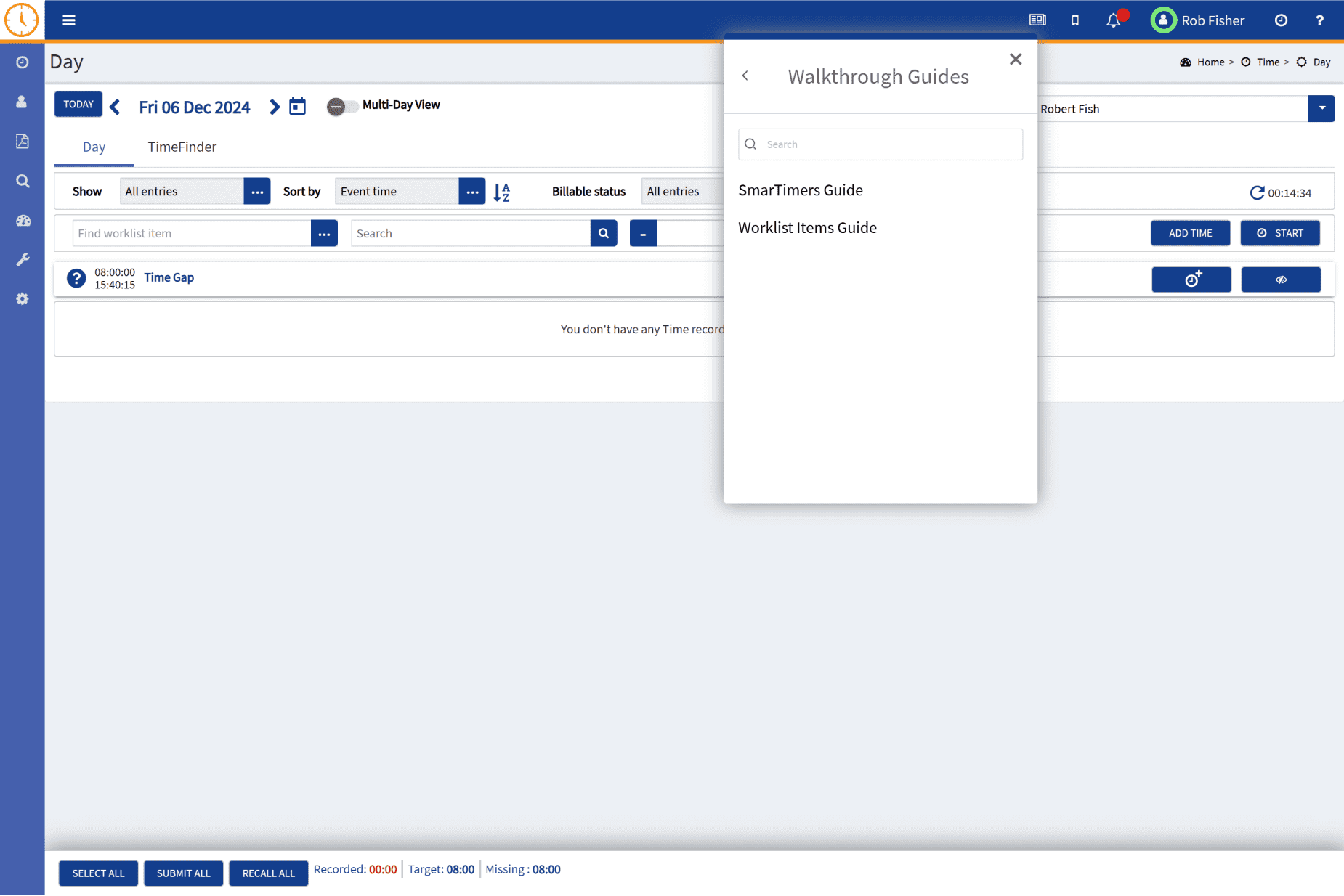Click the hide eye icon button
The height and width of the screenshot is (896, 1344).
1280,280
